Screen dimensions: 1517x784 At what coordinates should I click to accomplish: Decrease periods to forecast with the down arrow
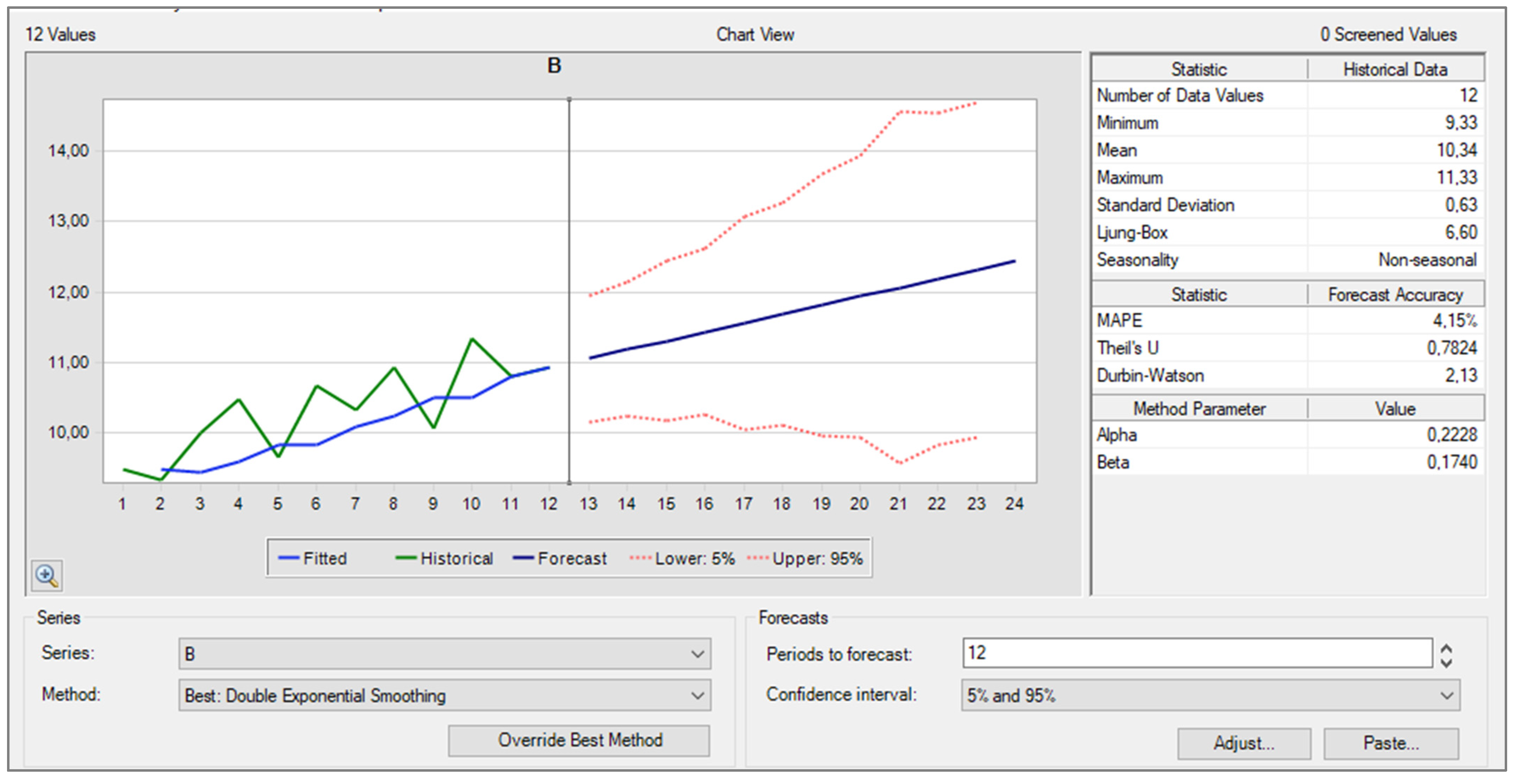(1446, 663)
